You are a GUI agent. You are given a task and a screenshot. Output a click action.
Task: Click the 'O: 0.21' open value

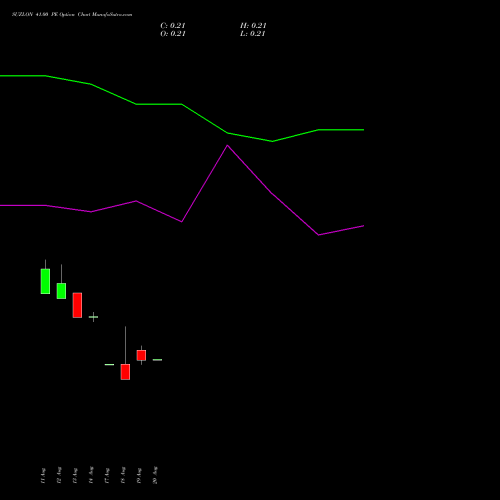tap(173, 34)
